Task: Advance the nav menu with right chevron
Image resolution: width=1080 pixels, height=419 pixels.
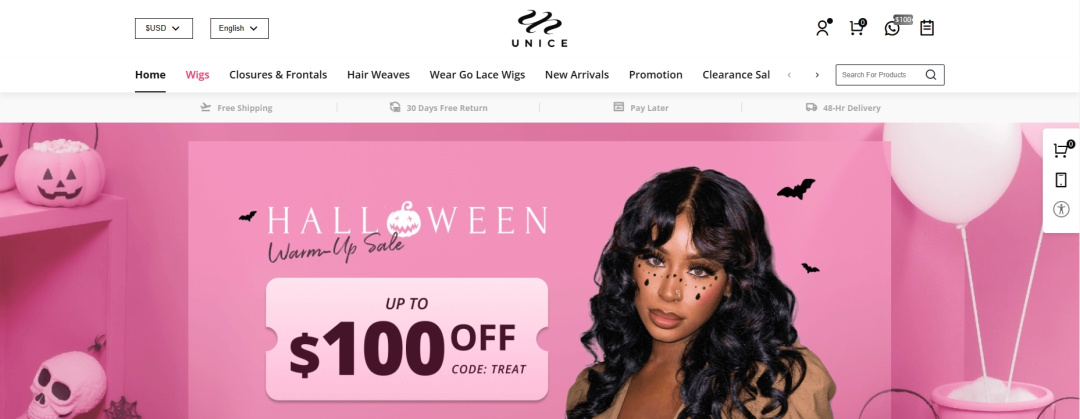Action: [x=817, y=75]
